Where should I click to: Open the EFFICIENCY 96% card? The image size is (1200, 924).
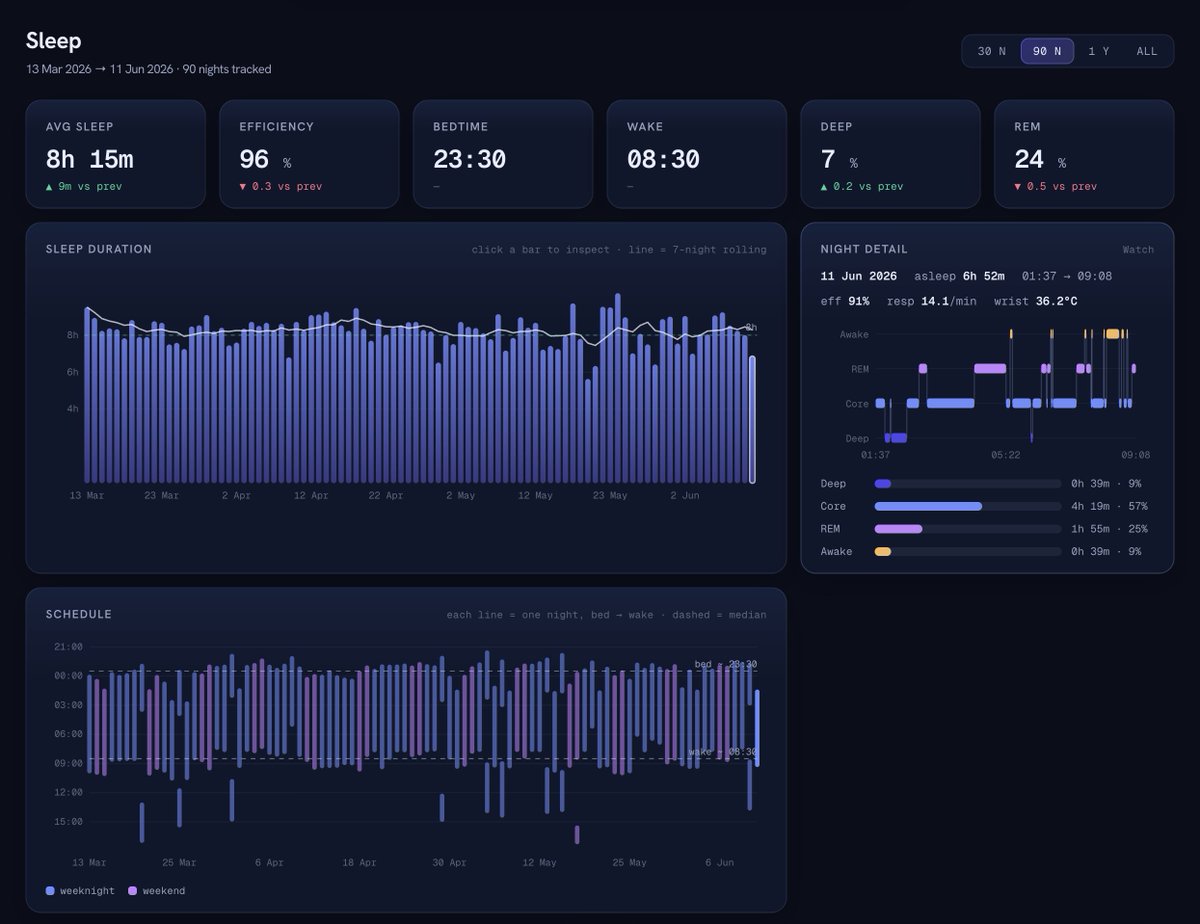[309, 154]
